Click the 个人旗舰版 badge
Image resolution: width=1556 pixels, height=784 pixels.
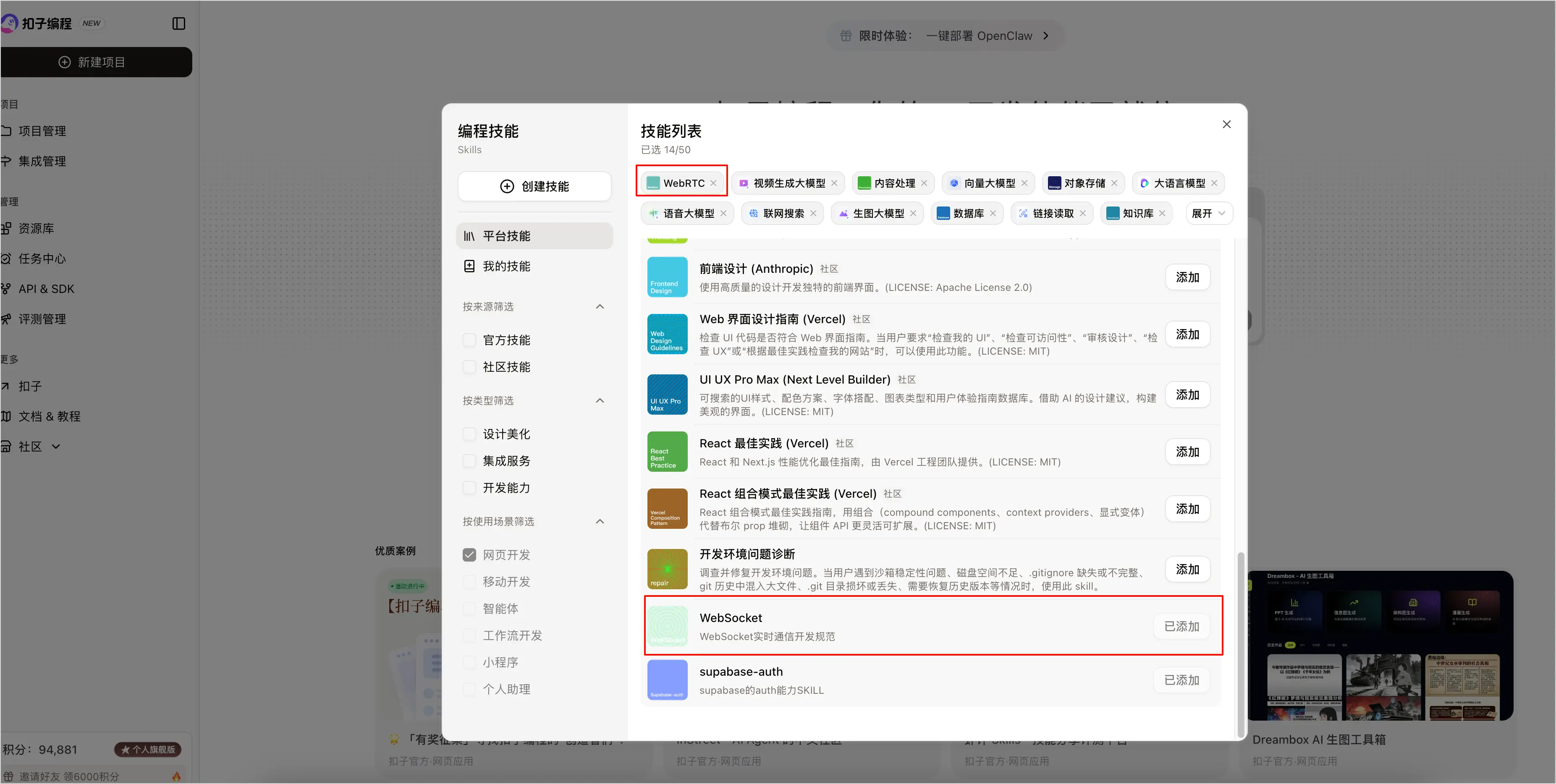pos(148,750)
